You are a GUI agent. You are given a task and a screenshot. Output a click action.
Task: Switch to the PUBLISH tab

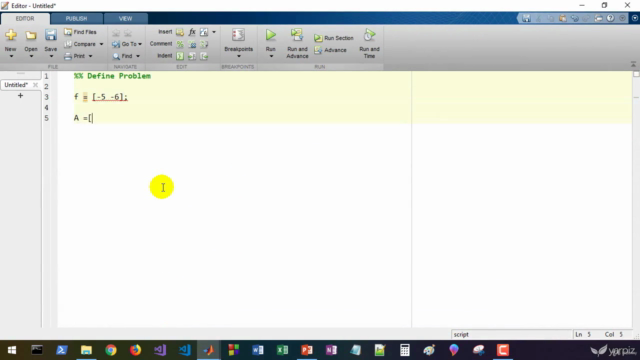[x=76, y=18]
